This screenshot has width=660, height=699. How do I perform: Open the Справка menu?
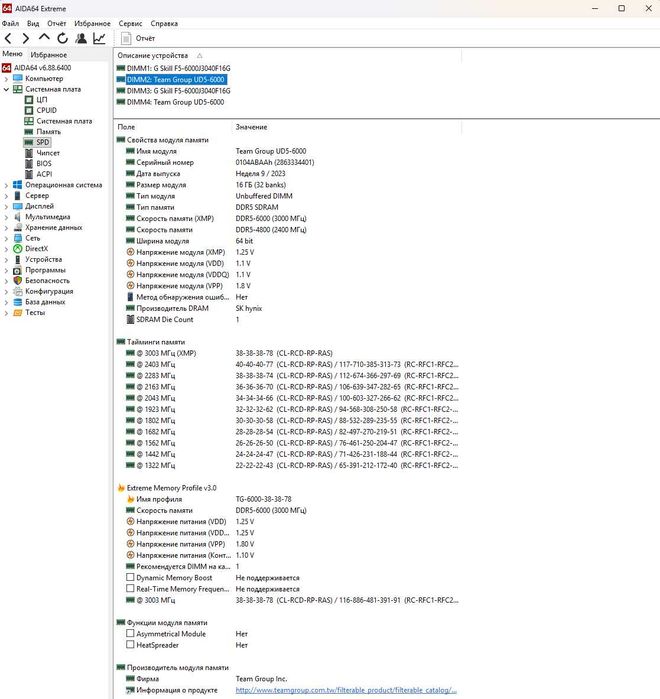[x=164, y=24]
